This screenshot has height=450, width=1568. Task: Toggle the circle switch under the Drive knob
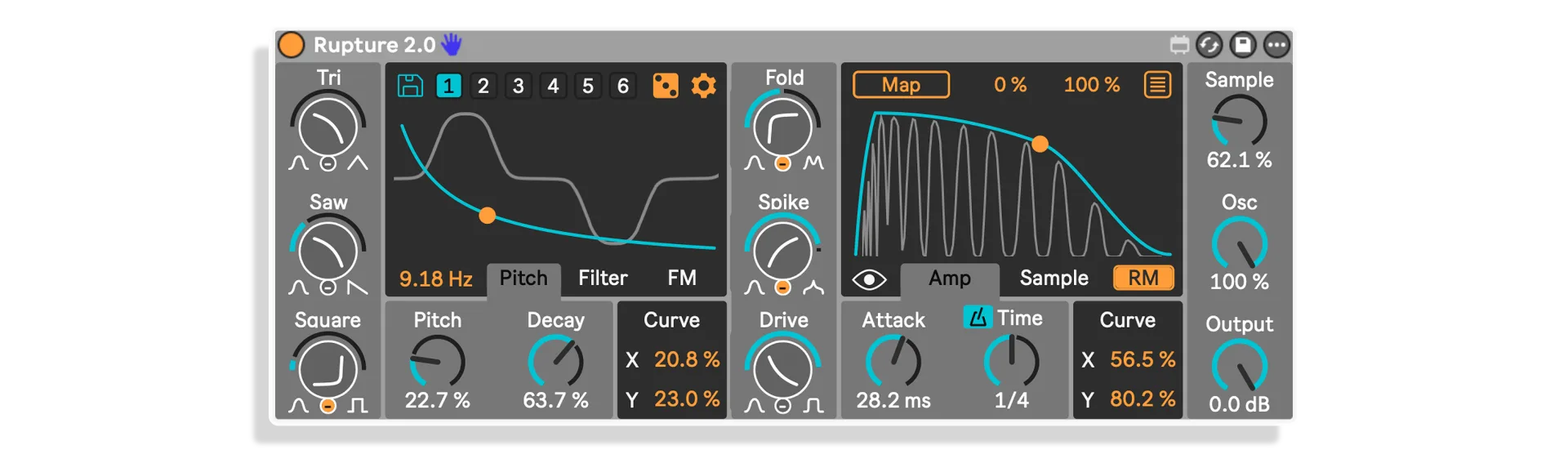click(x=782, y=406)
